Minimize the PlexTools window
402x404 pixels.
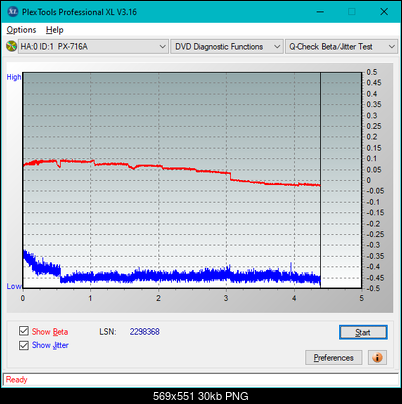(x=320, y=12)
